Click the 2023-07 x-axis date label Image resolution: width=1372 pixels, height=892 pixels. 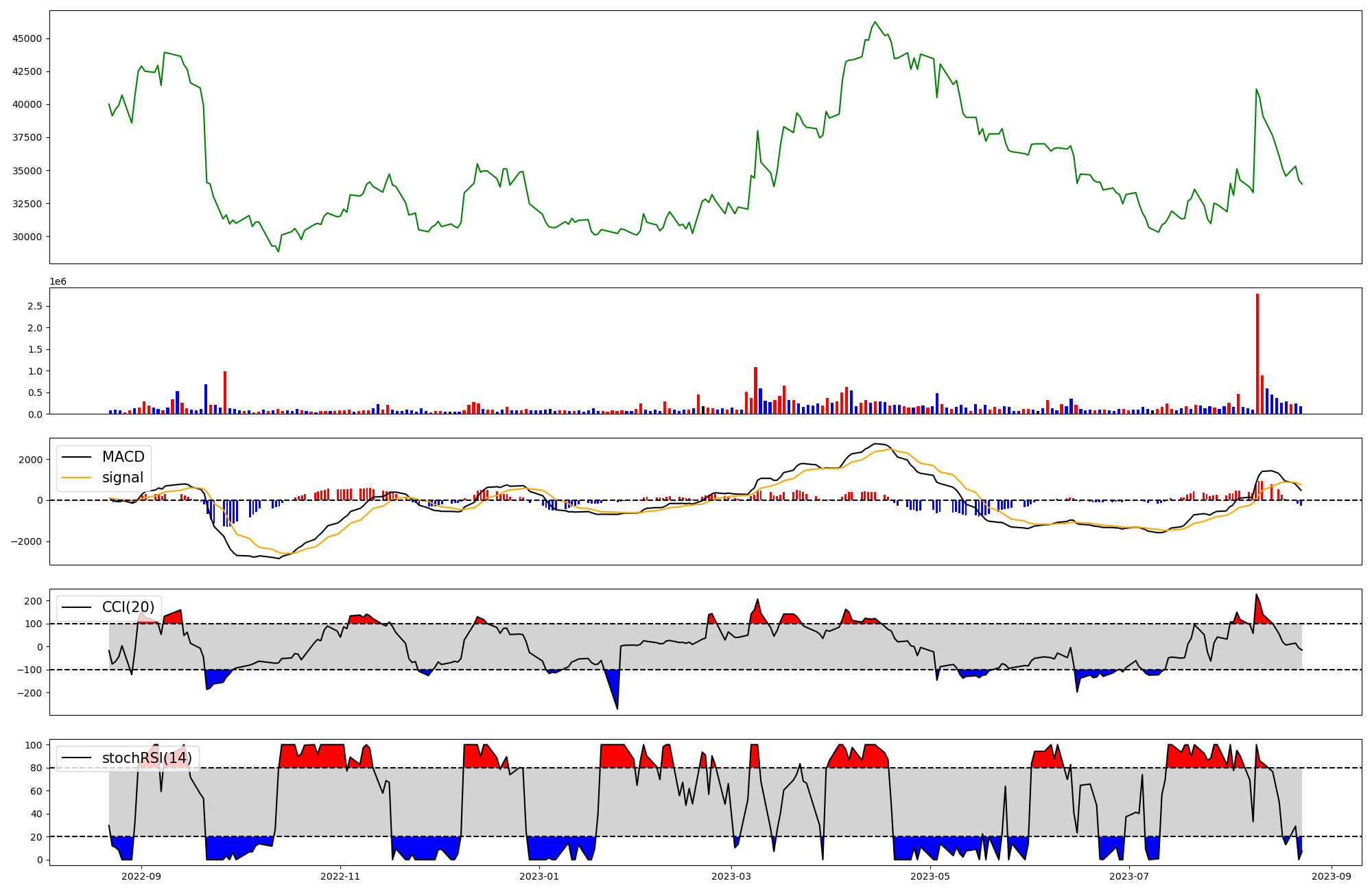pyautogui.click(x=1129, y=876)
